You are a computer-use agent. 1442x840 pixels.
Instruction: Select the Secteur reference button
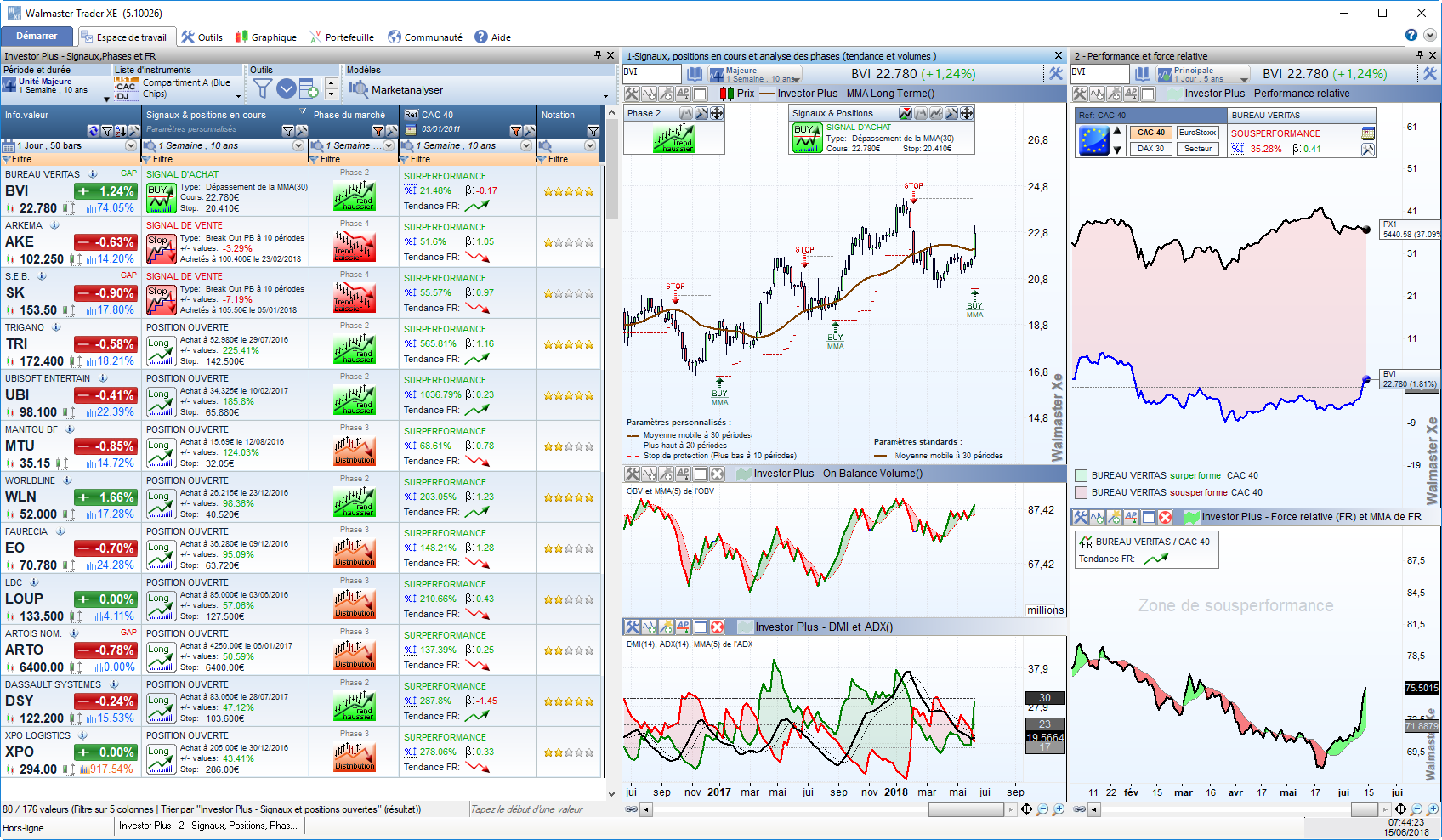coord(1197,149)
